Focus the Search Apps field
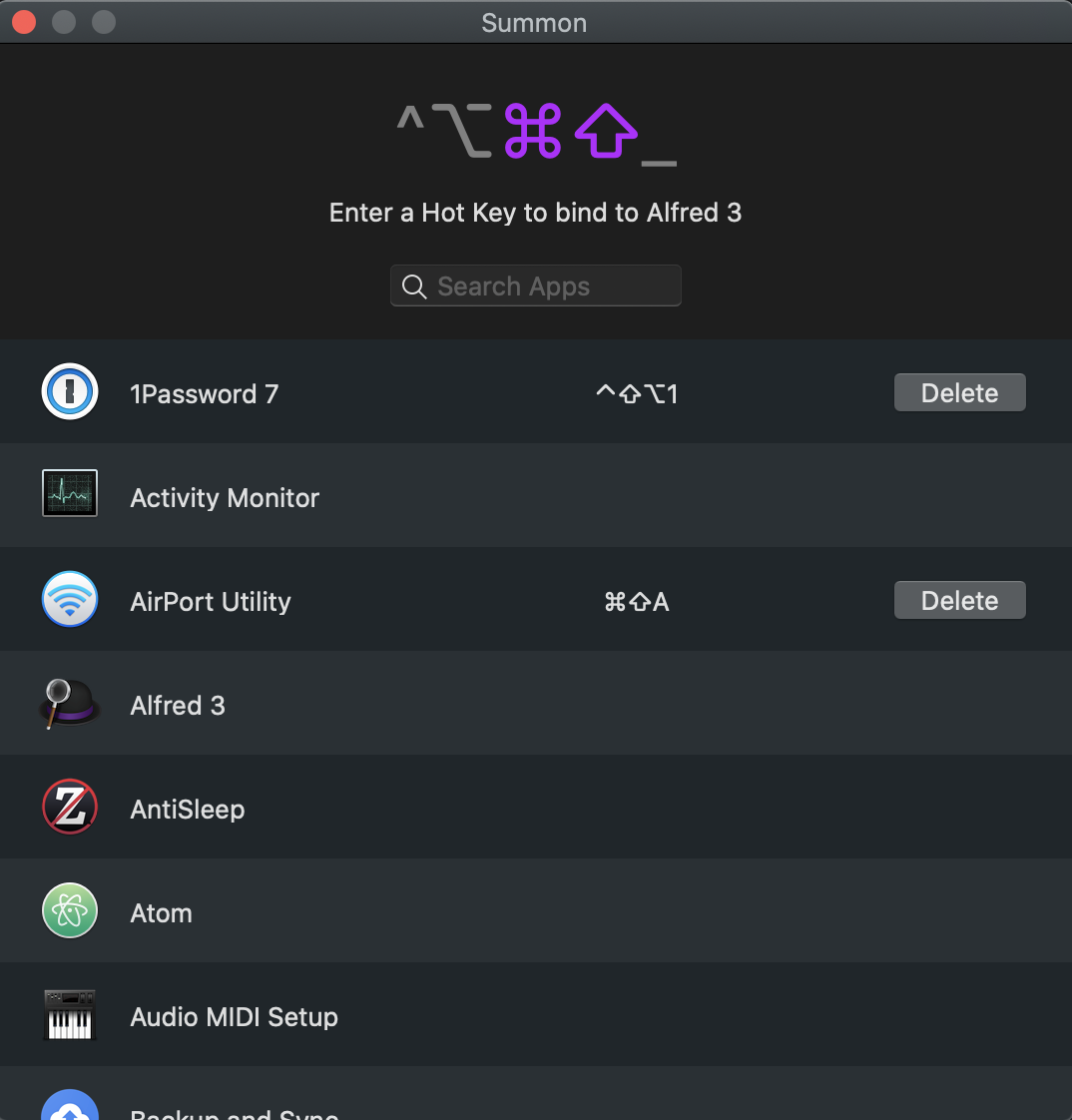1072x1120 pixels. (x=536, y=285)
